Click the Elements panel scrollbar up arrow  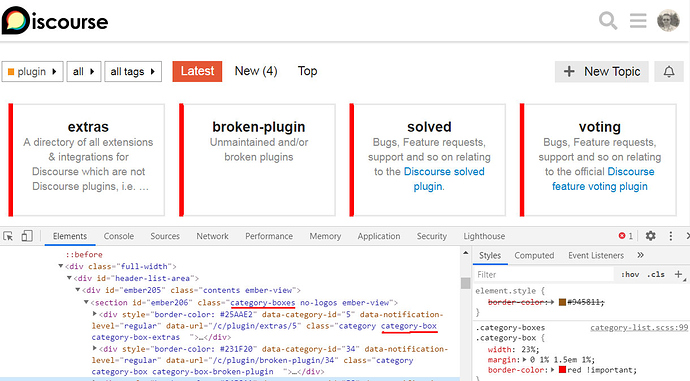466,253
